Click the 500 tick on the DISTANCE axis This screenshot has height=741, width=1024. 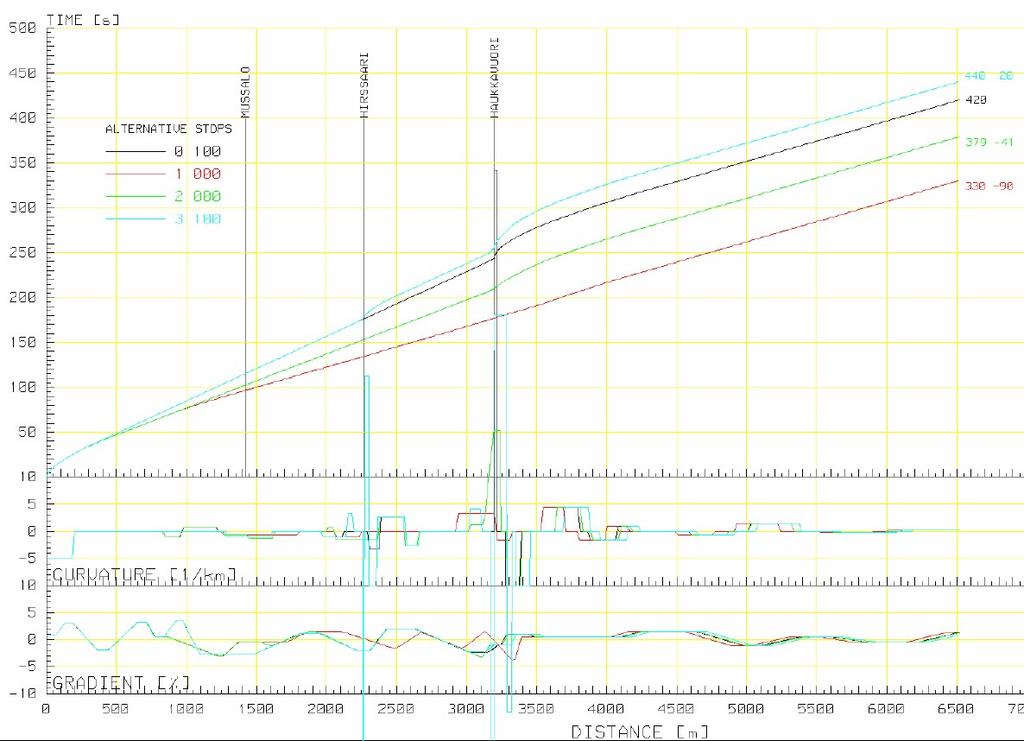coord(116,709)
